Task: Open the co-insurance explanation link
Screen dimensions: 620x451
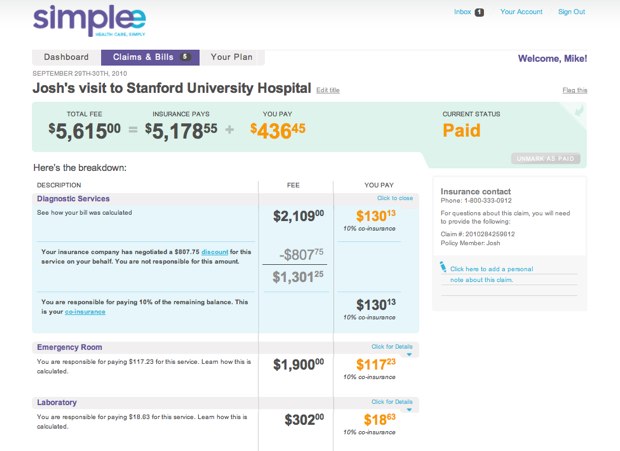Action: (x=85, y=312)
